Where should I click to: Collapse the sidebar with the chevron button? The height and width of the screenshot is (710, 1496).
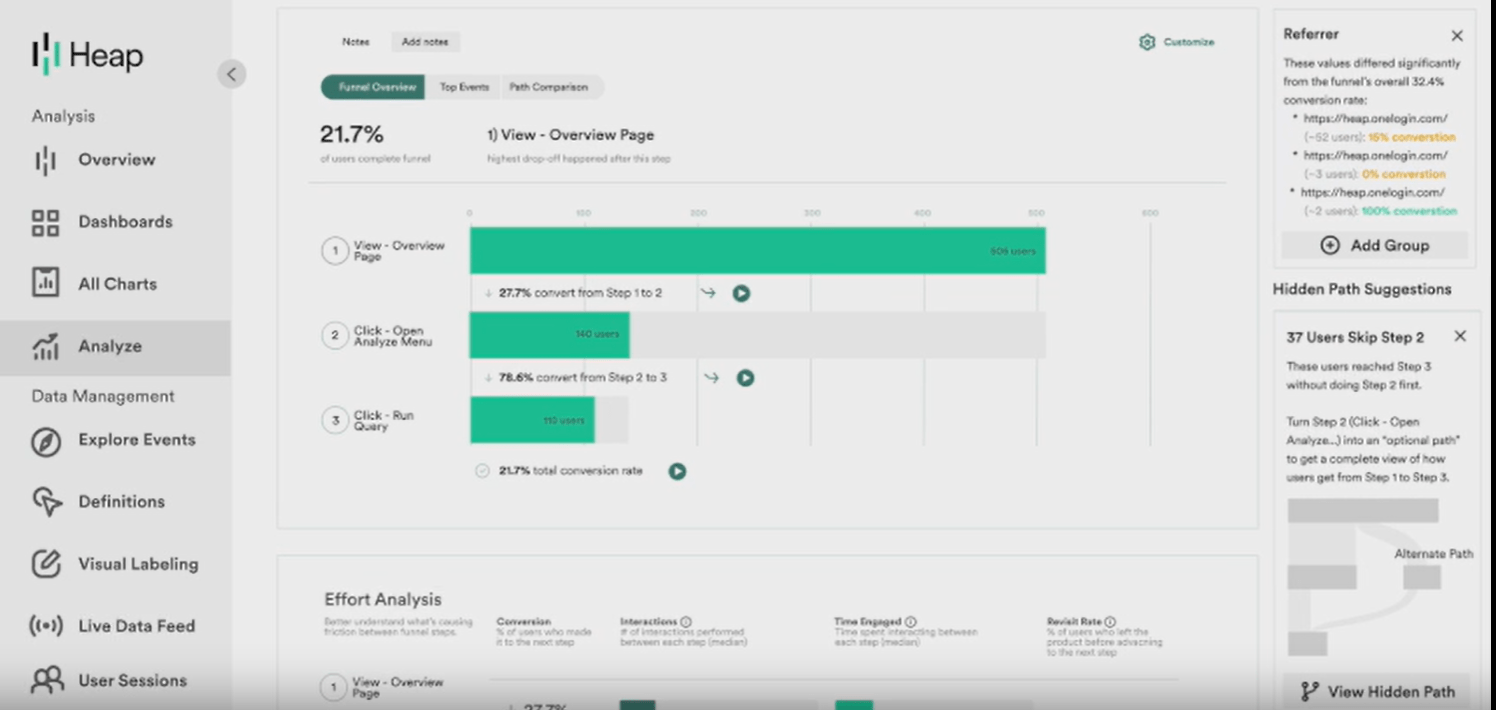[x=231, y=74]
